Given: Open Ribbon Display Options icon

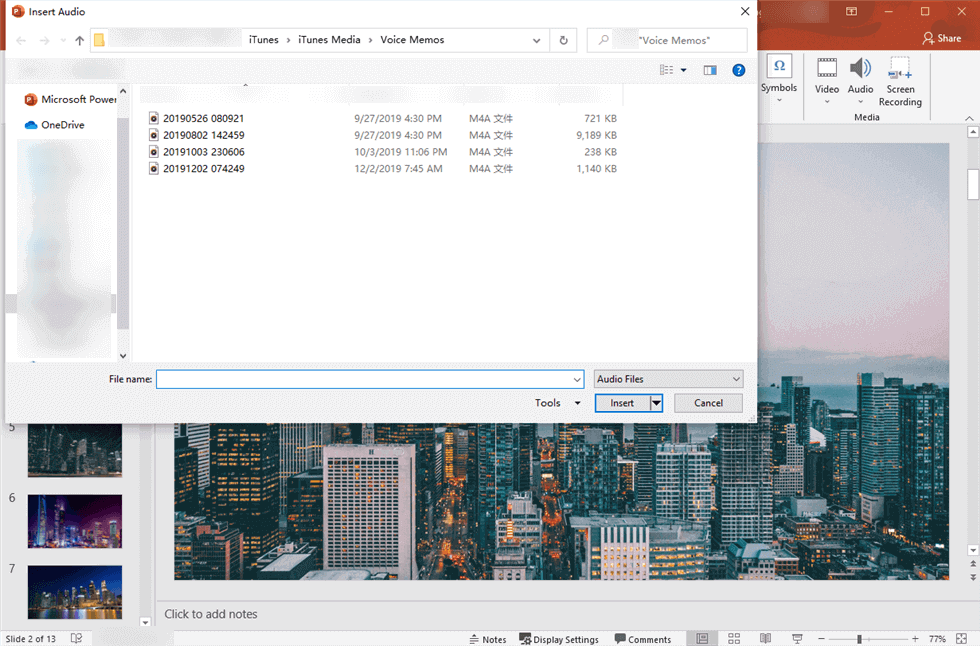Looking at the screenshot, I should (x=851, y=11).
